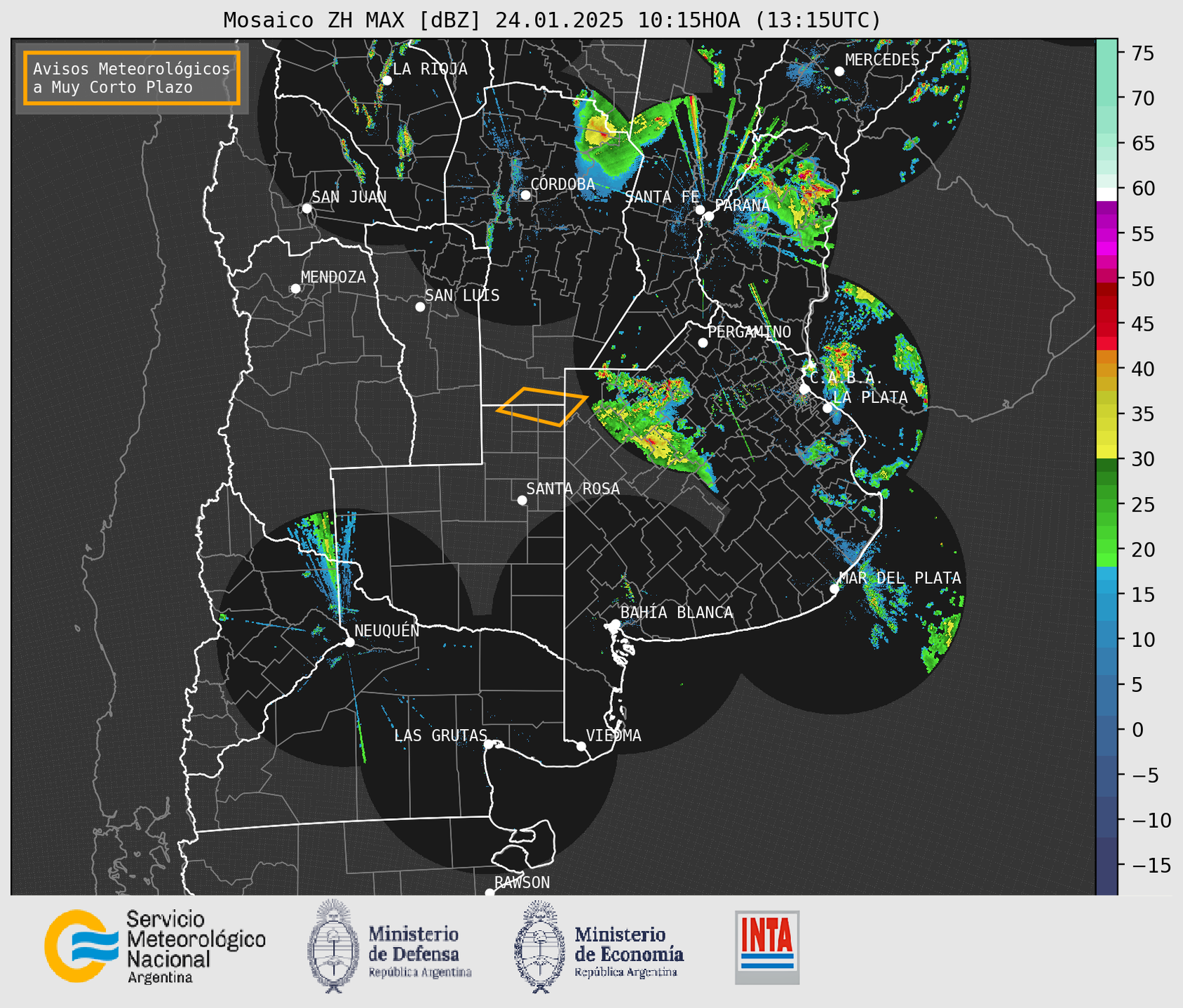This screenshot has height=1008, width=1183.
Task: Click the −15 value on the dBZ scale
Action: pyautogui.click(x=1151, y=865)
